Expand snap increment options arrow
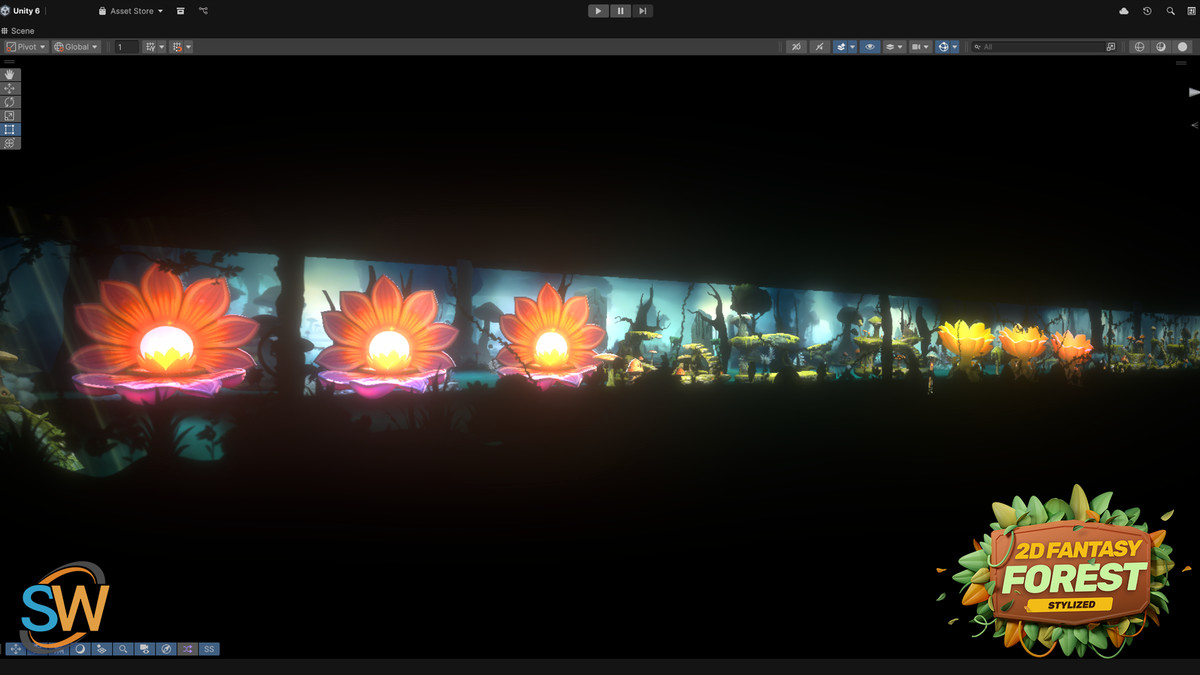This screenshot has width=1200, height=675. 188,47
